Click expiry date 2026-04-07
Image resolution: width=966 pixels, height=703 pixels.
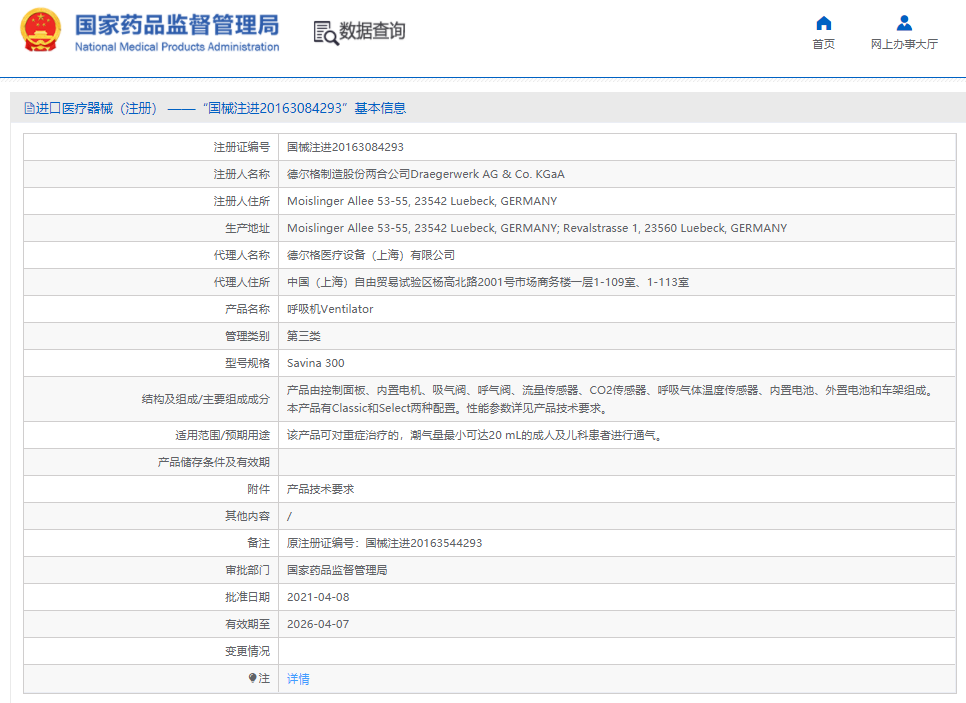point(318,624)
